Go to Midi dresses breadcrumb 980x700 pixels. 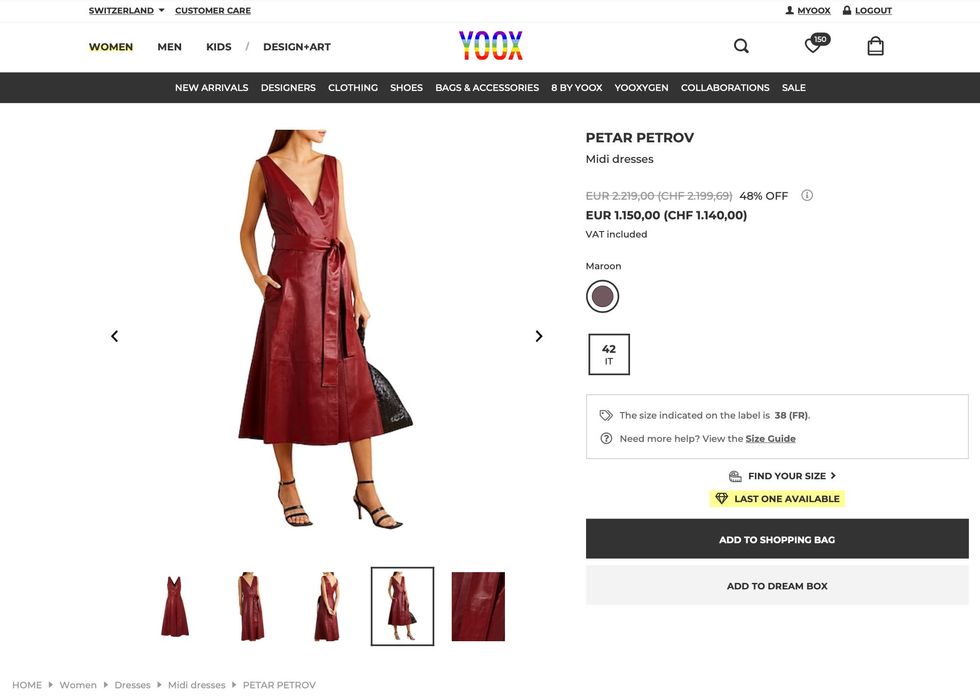click(196, 685)
